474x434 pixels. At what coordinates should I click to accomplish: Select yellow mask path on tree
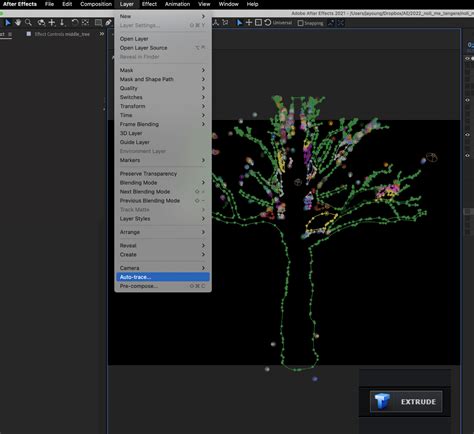point(322,222)
